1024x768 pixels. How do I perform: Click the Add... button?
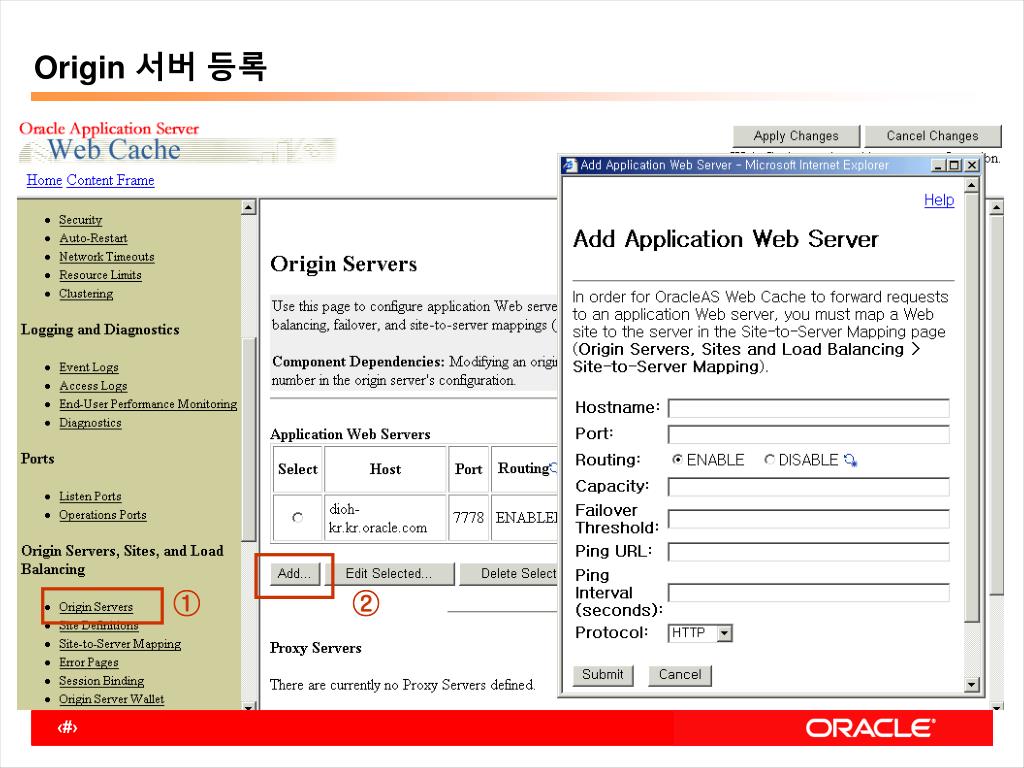[295, 573]
